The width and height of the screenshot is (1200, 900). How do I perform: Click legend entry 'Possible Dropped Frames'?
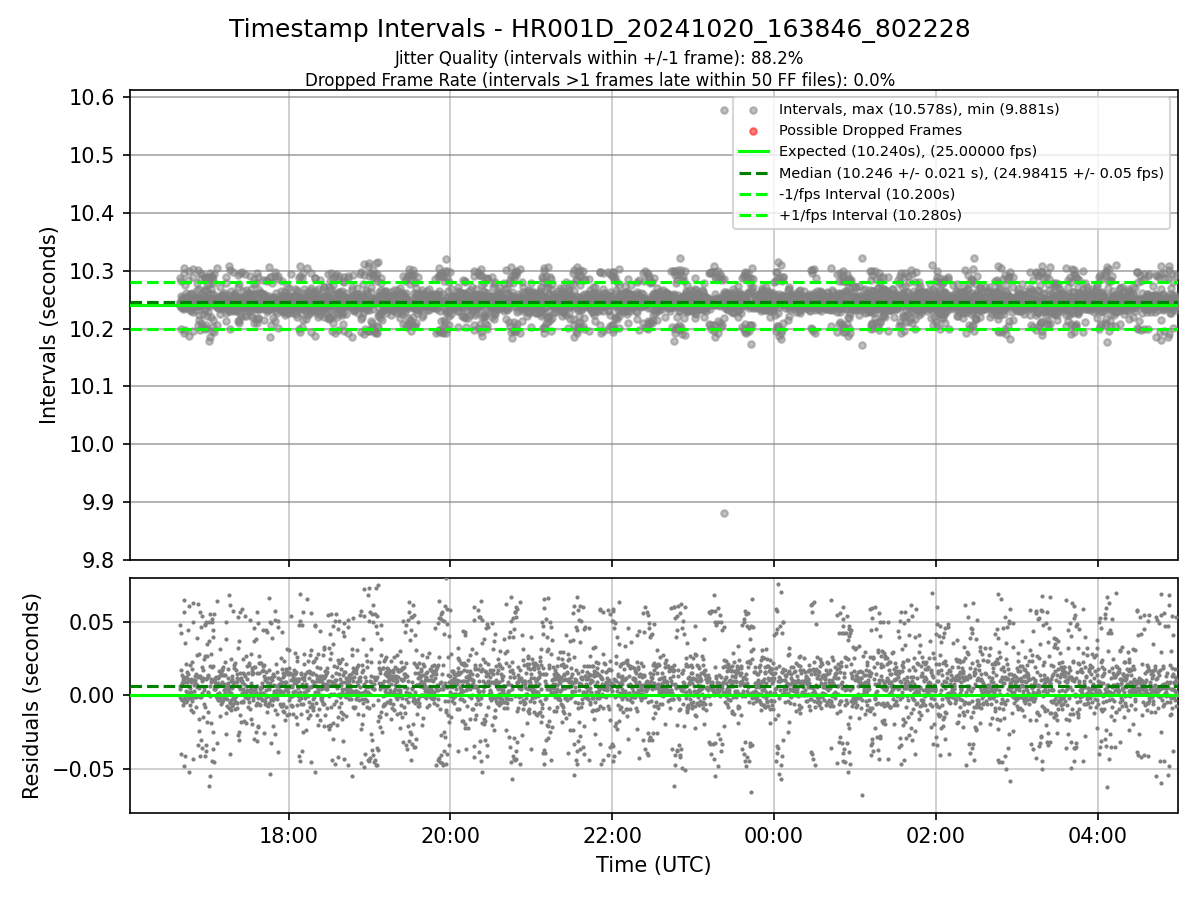870,130
